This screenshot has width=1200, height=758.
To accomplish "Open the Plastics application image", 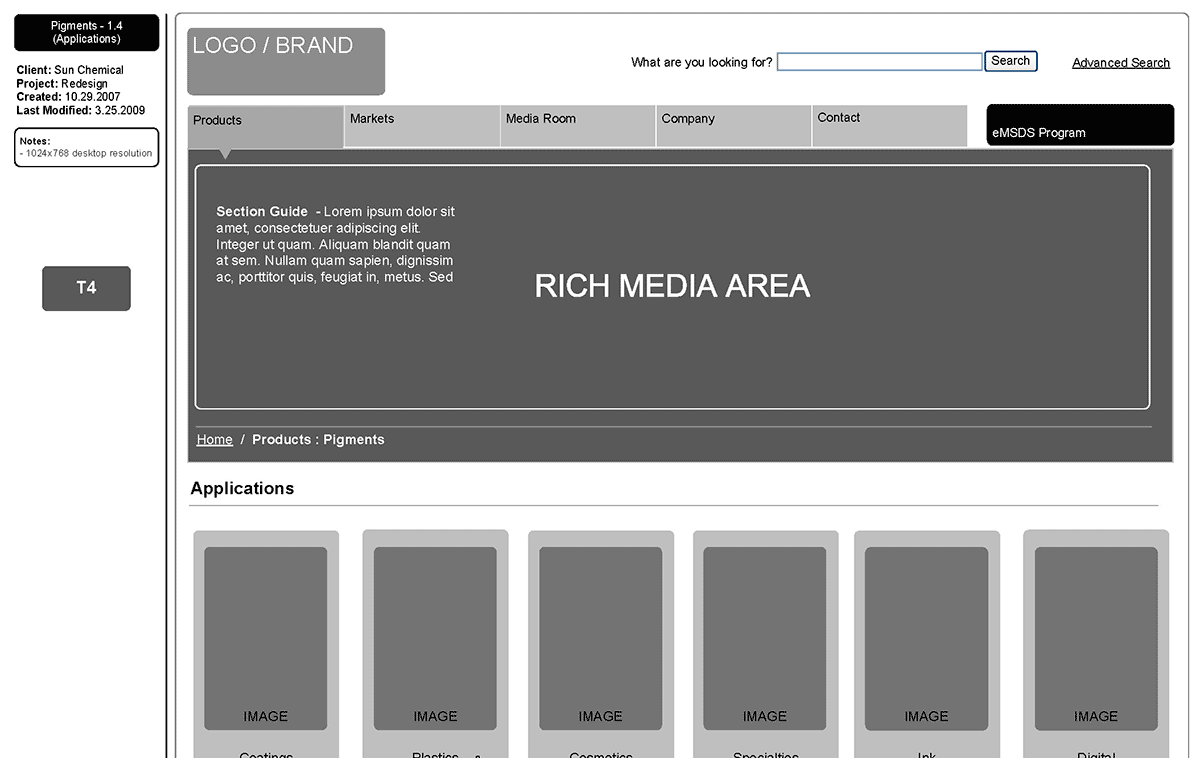I will coord(435,638).
